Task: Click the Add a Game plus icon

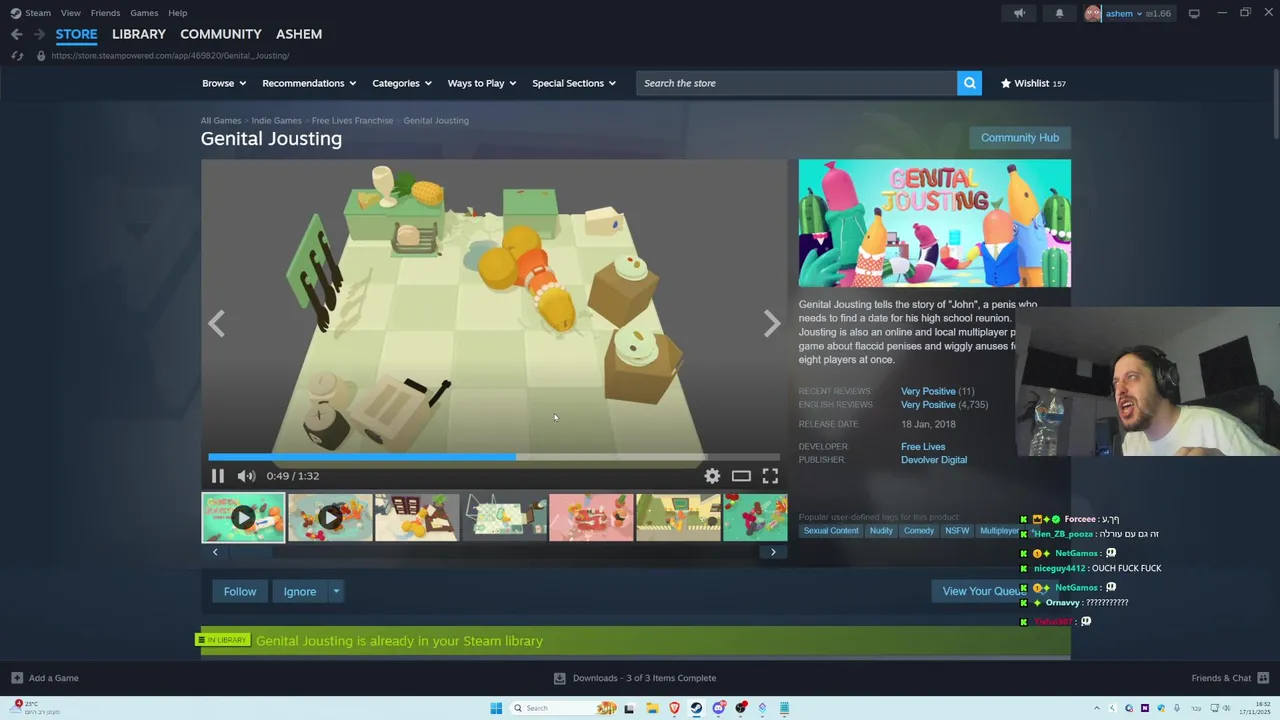Action: point(17,678)
